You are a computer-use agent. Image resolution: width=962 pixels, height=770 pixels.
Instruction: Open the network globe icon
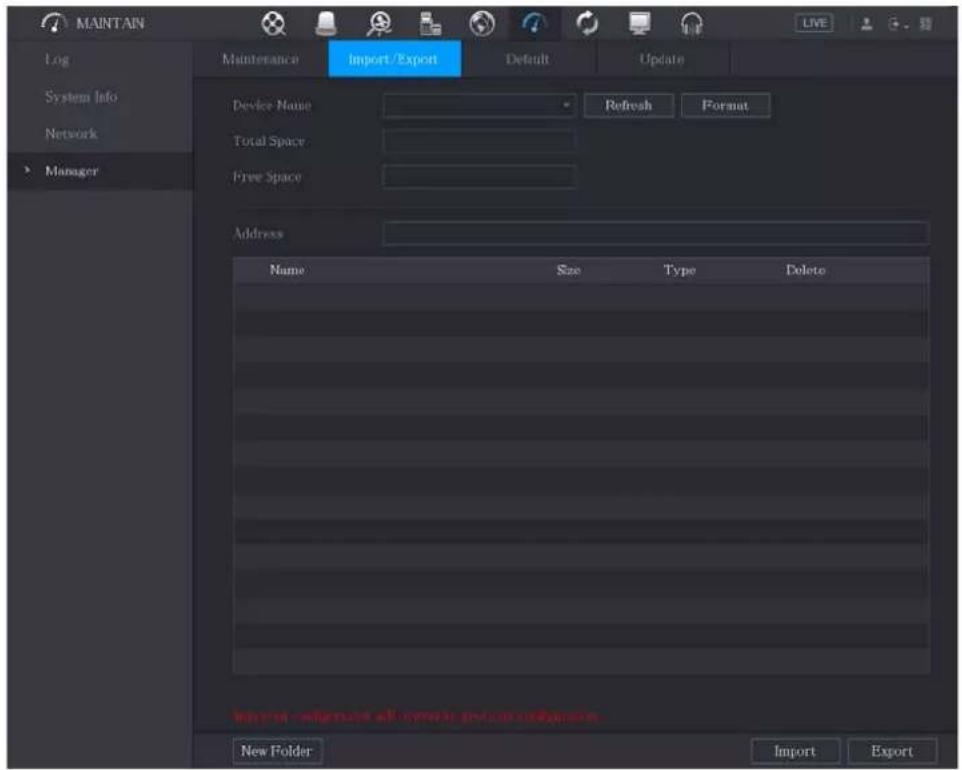tap(482, 24)
